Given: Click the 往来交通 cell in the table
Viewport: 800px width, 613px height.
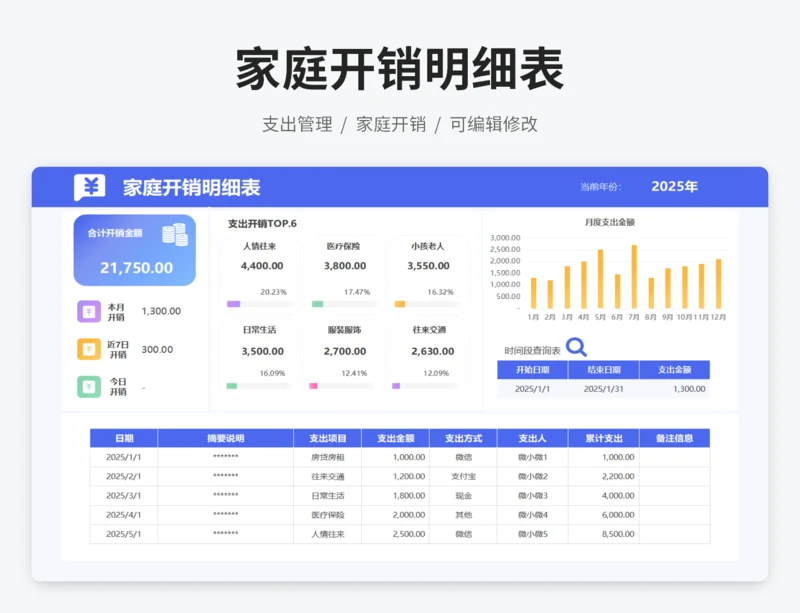Looking at the screenshot, I should tap(328, 476).
